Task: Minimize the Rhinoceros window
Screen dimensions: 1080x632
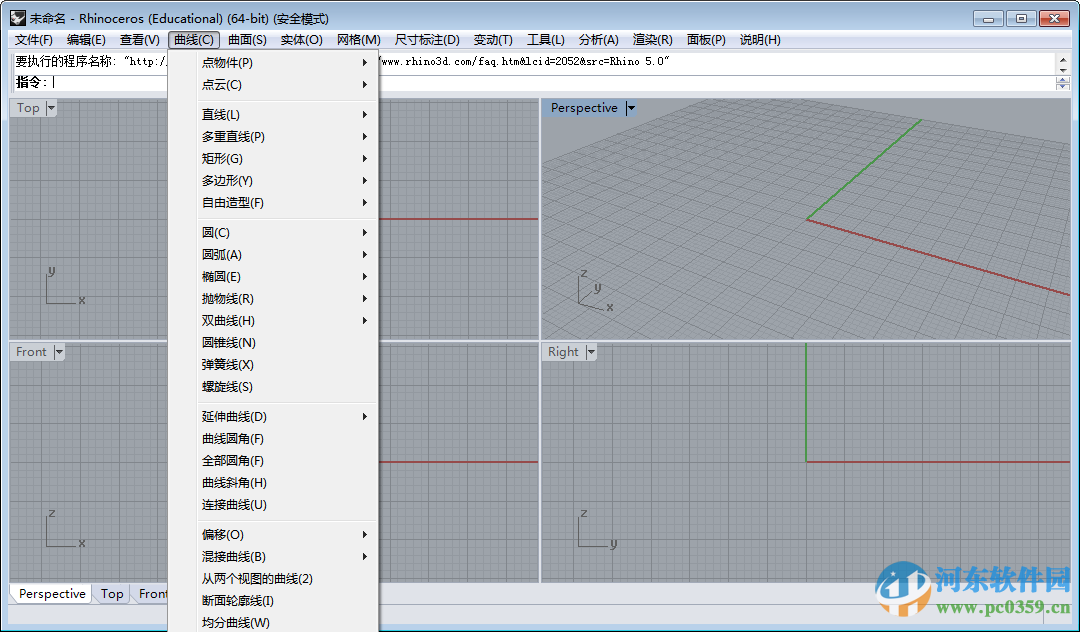Action: point(988,19)
